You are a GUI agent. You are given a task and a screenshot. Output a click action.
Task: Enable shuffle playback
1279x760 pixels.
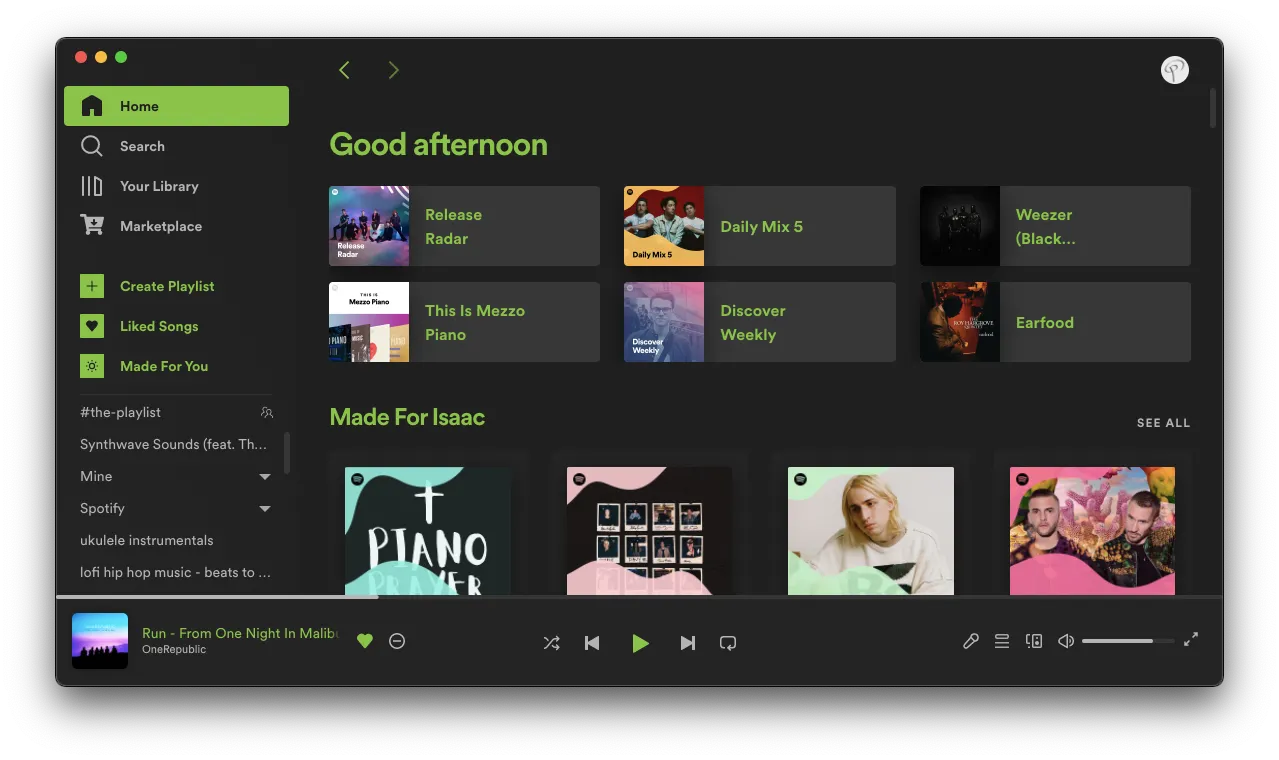tap(551, 642)
